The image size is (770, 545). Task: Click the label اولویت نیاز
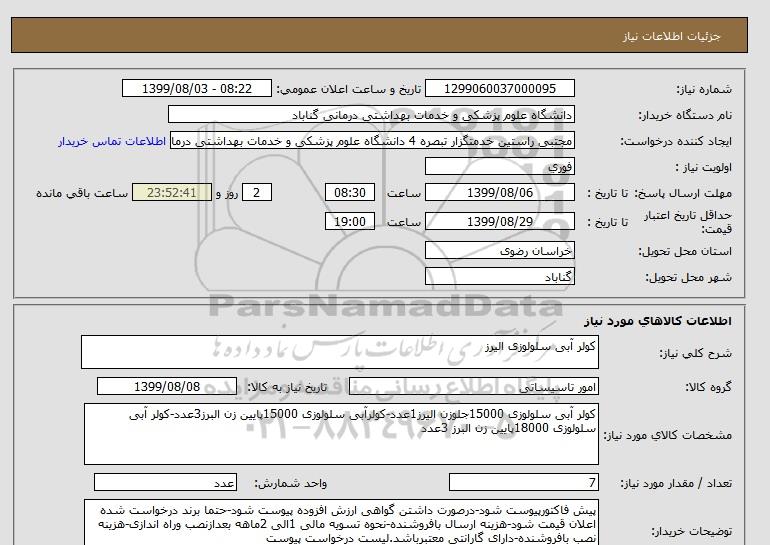[704, 167]
